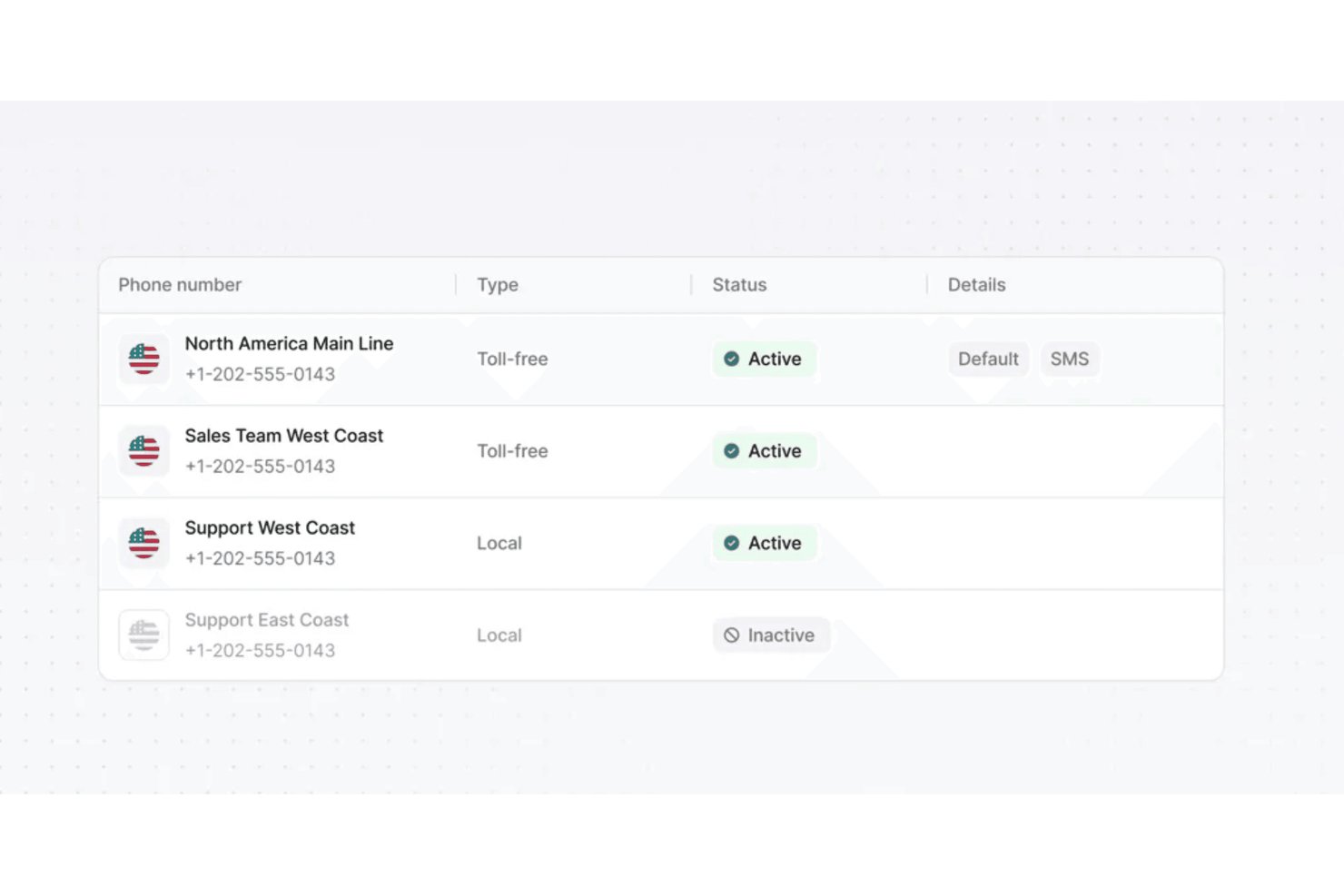
Task: Click Toll-free in Sales Team West Coast row
Action: [x=512, y=451]
